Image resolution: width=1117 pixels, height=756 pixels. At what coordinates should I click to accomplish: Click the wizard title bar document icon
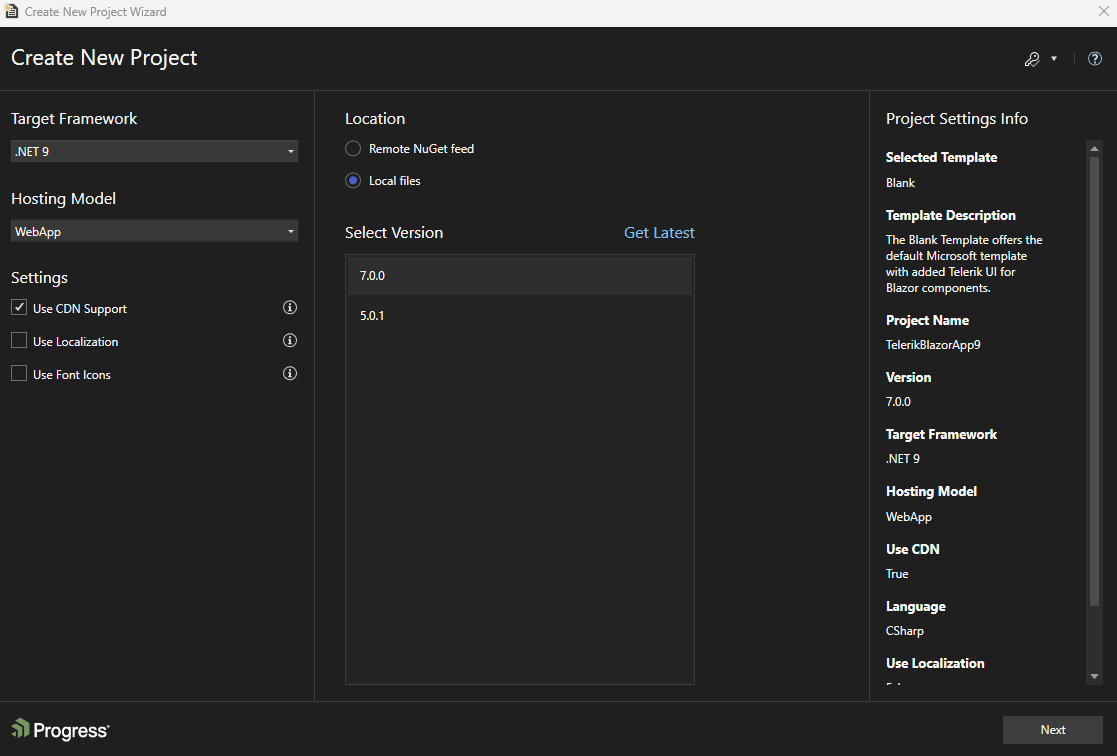click(11, 11)
